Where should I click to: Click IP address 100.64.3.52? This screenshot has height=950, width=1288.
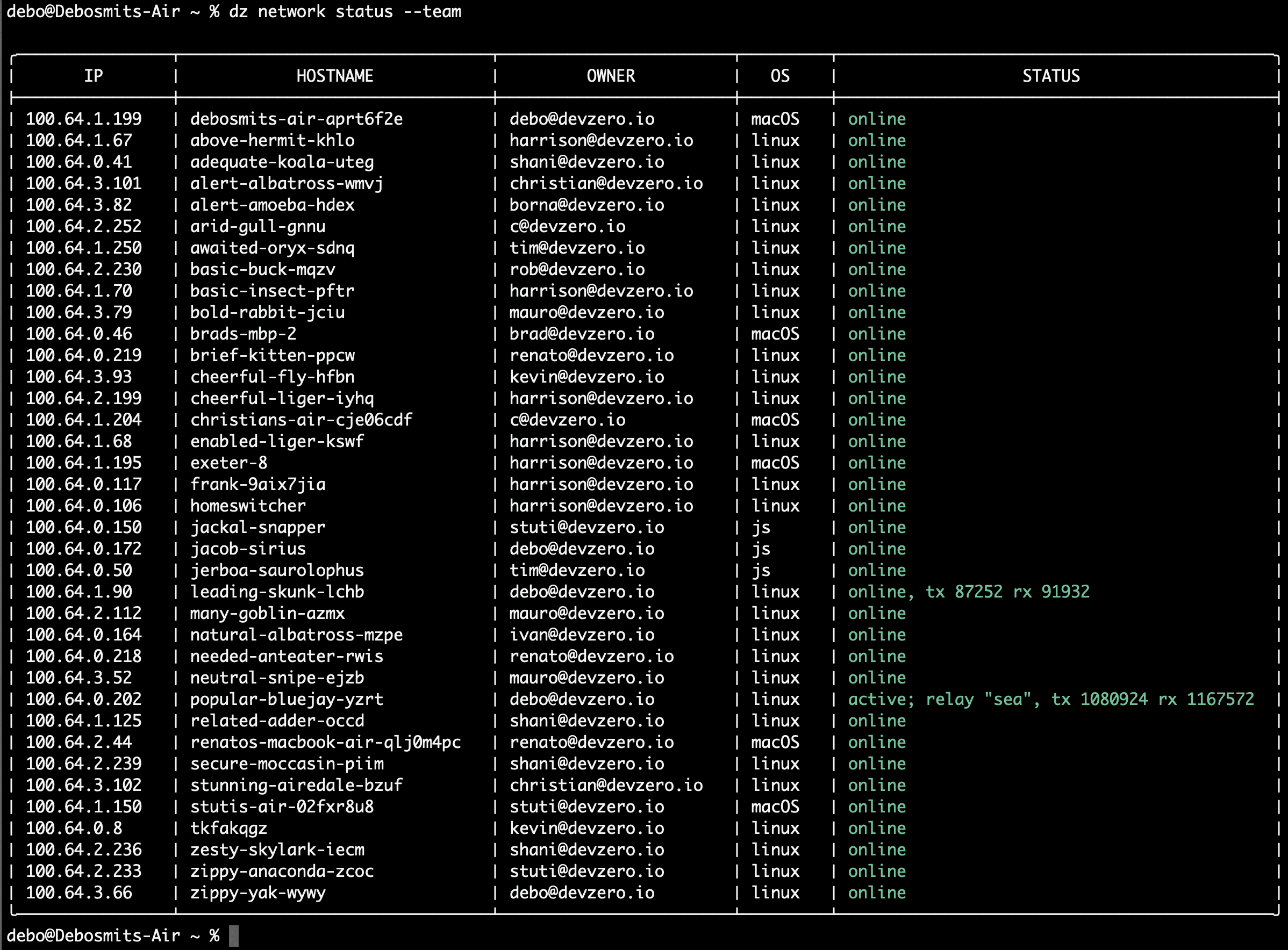pyautogui.click(x=79, y=678)
